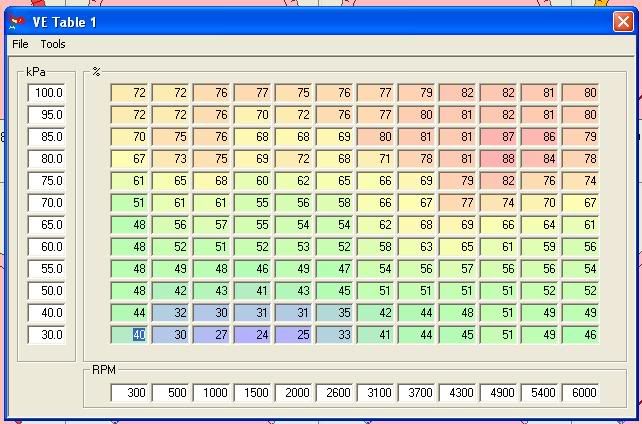
Task: Click the VE cell with value 86
Action: 540,137
